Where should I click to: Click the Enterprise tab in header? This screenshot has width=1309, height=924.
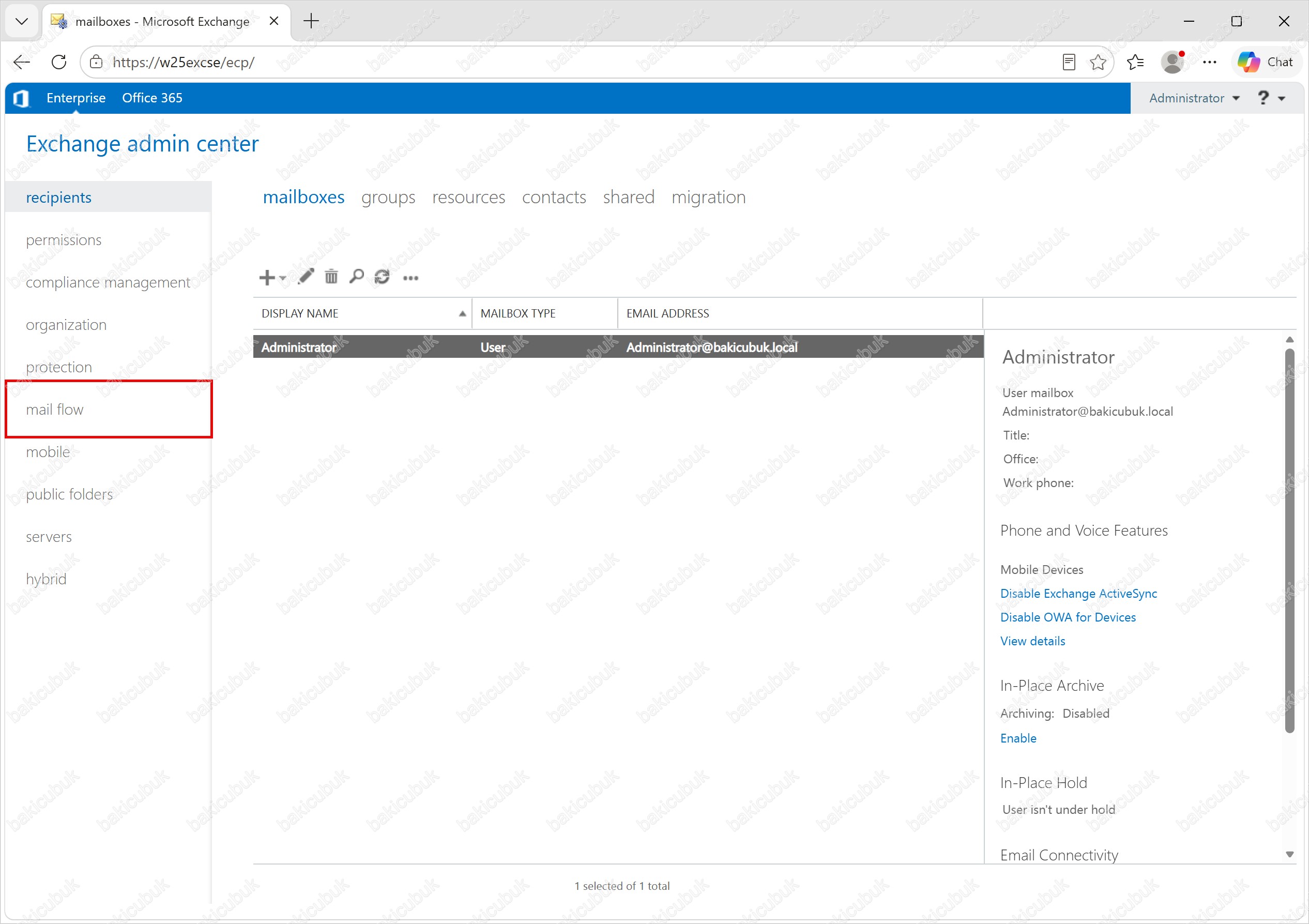[x=76, y=98]
